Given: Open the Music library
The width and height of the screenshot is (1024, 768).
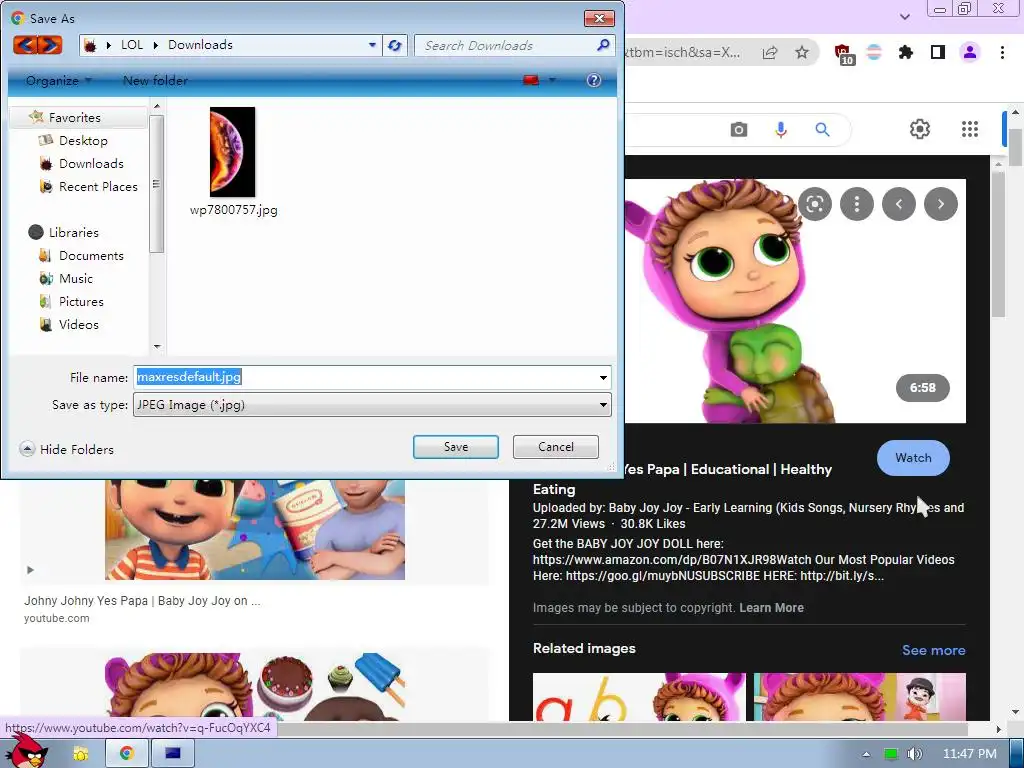Looking at the screenshot, I should tap(76, 278).
